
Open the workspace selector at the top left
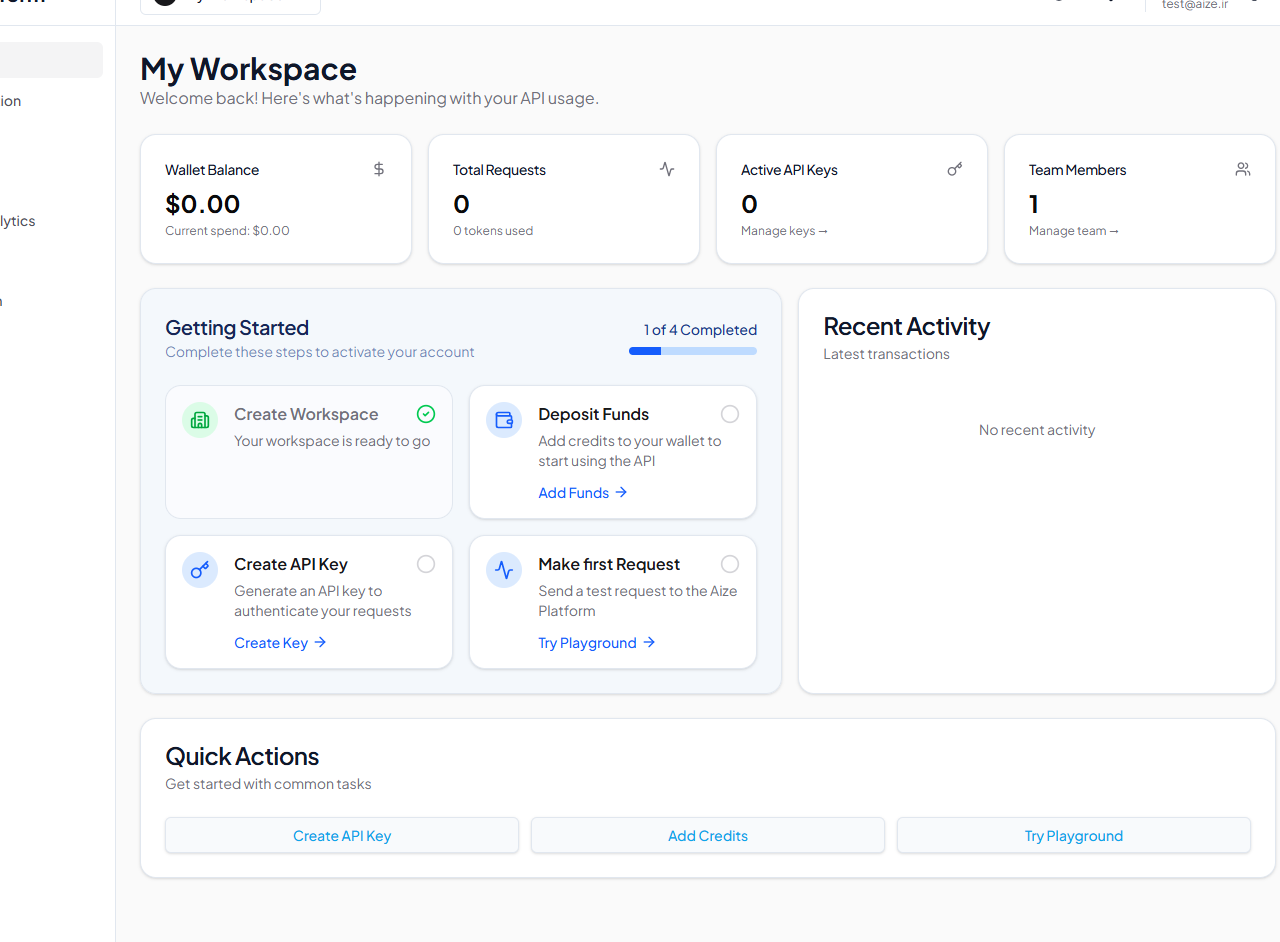pos(230,3)
